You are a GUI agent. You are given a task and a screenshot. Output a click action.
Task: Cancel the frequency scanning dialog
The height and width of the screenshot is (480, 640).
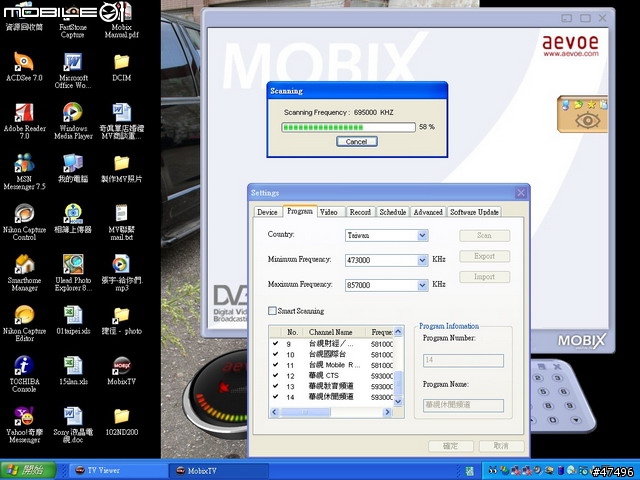click(x=356, y=142)
